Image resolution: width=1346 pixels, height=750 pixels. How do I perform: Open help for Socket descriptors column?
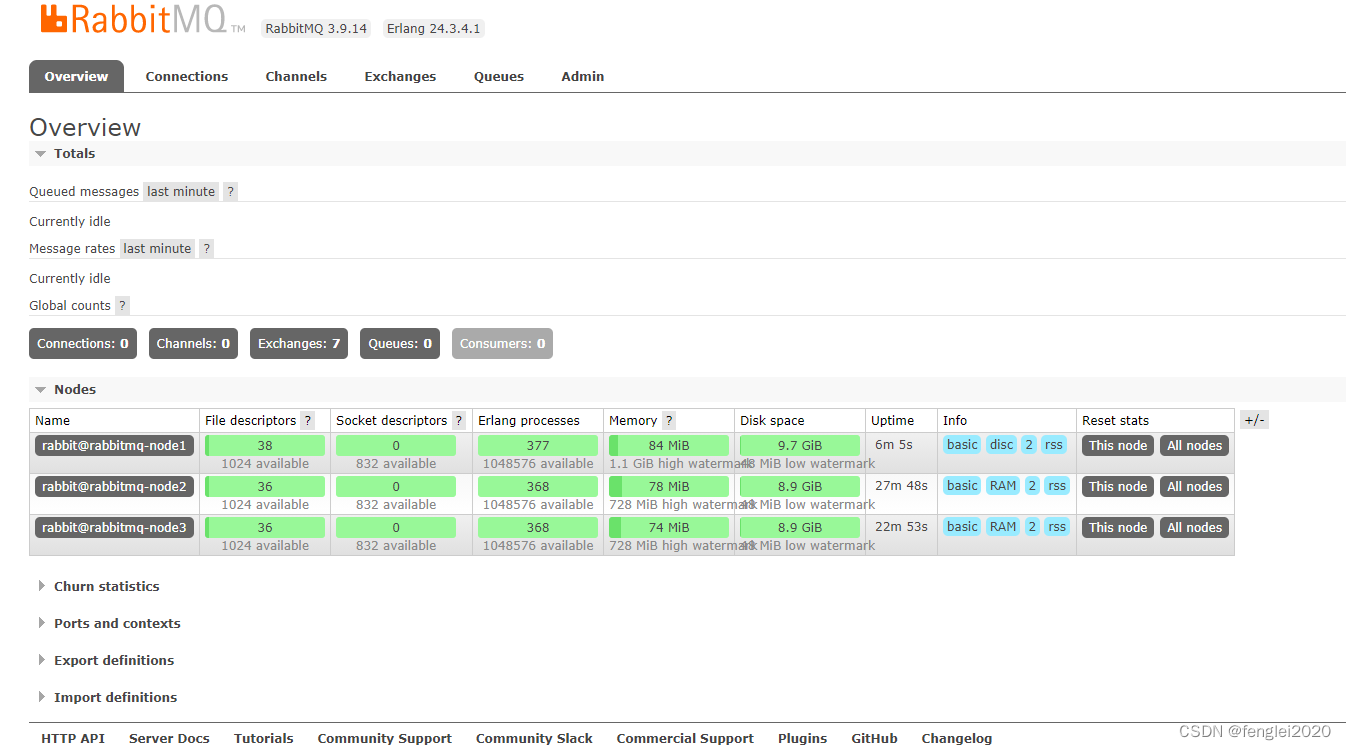[x=459, y=421]
